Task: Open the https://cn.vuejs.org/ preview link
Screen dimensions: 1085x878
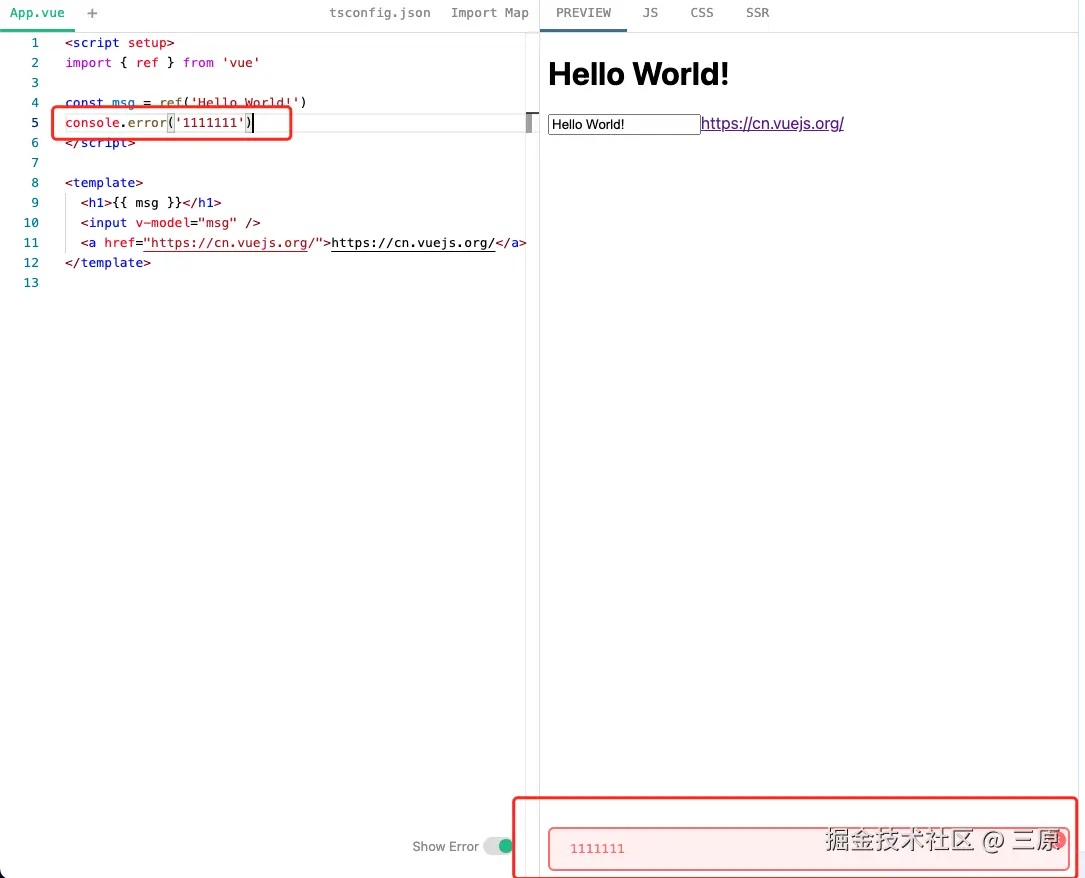Action: (772, 124)
